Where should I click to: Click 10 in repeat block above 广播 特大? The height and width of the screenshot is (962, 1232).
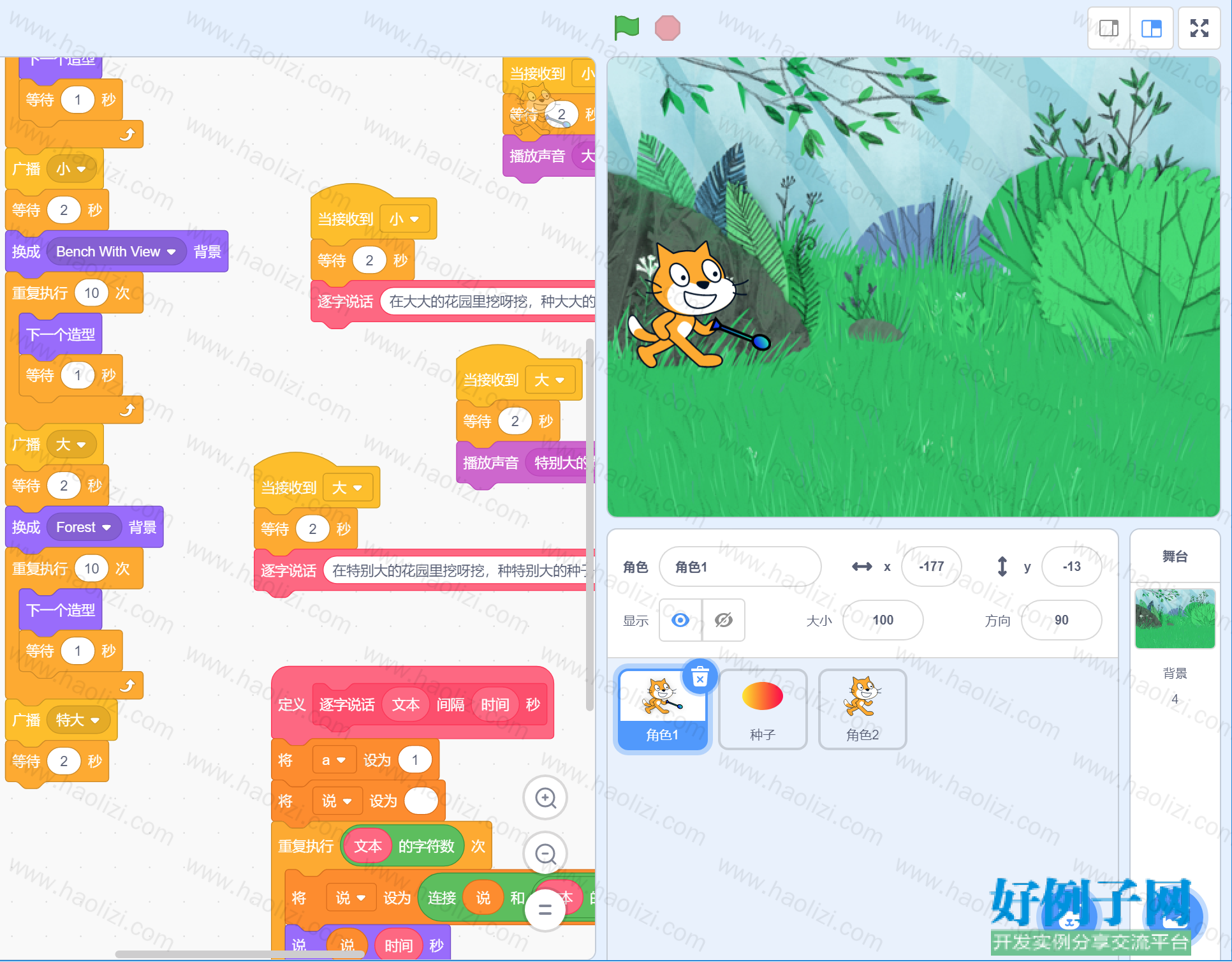[x=92, y=568]
